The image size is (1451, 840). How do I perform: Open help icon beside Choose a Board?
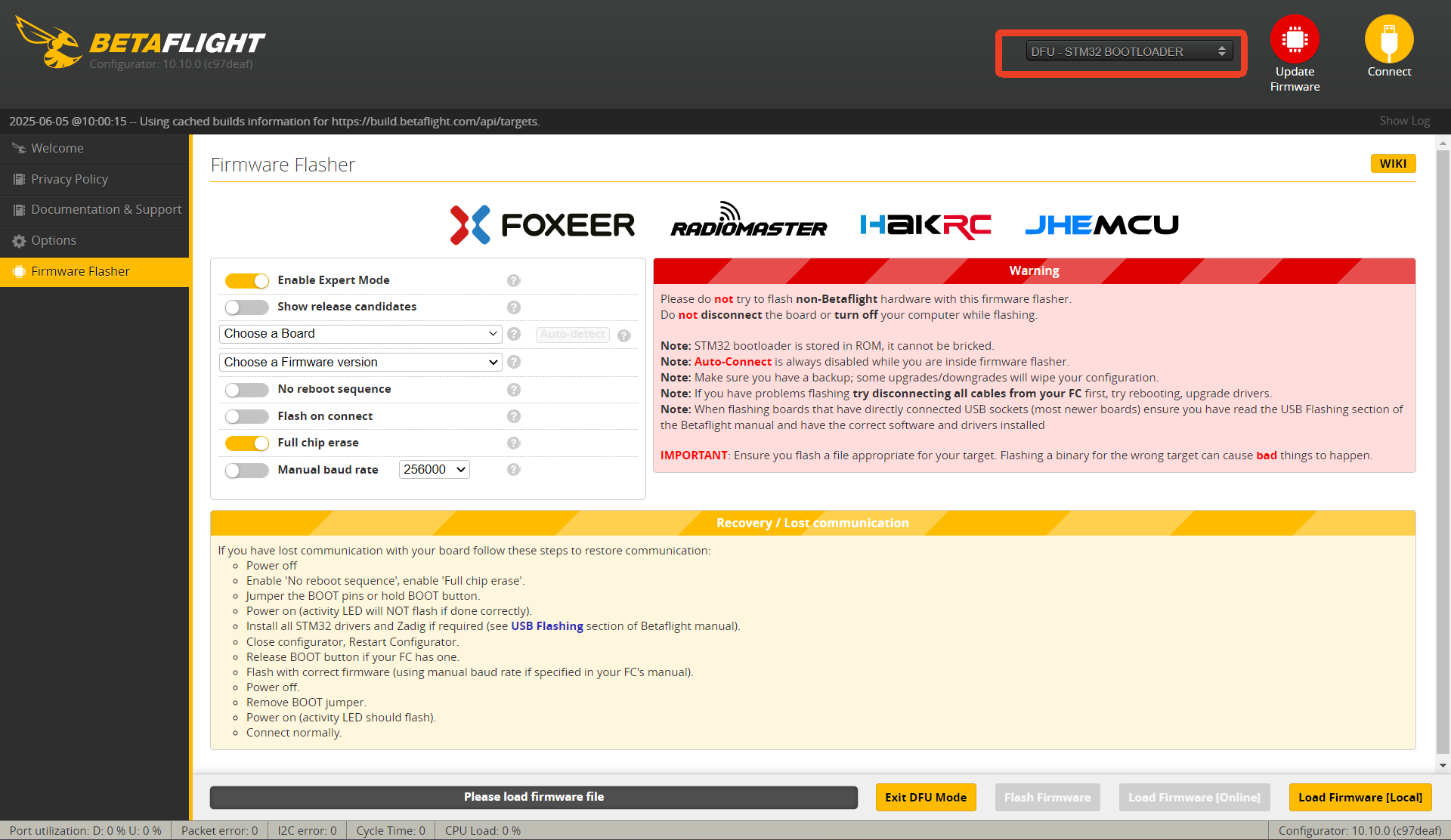[x=514, y=334]
